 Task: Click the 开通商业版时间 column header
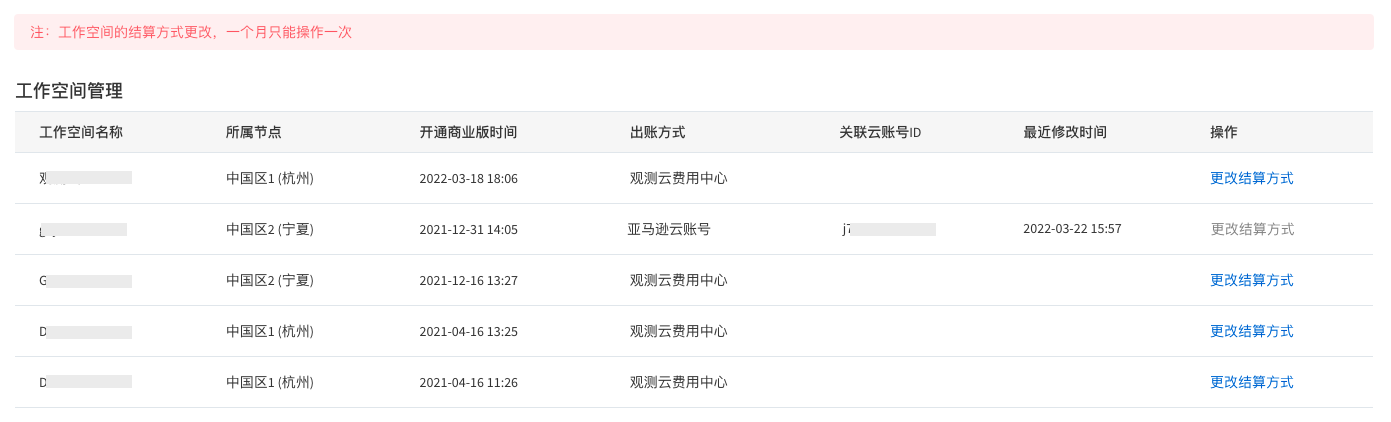[468, 132]
